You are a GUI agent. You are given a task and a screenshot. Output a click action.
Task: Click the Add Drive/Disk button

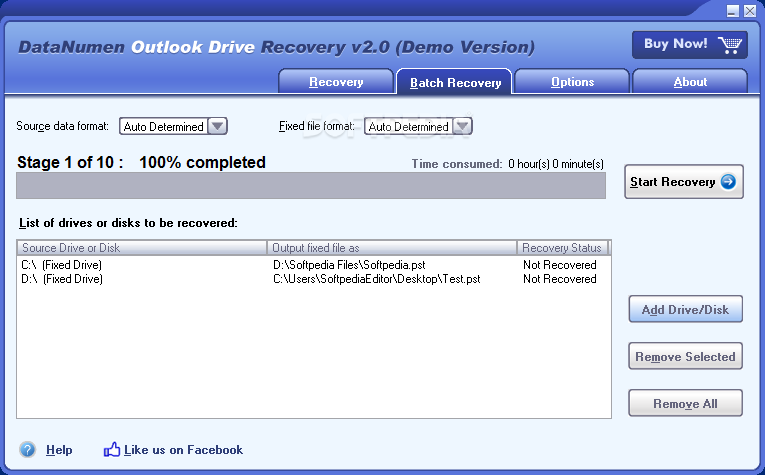click(x=685, y=309)
